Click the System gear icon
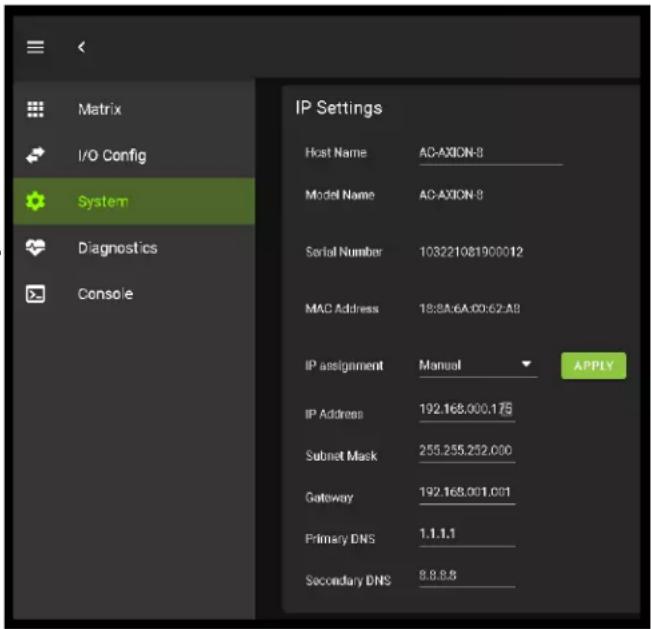This screenshot has height=629, width=651. pos(35,201)
